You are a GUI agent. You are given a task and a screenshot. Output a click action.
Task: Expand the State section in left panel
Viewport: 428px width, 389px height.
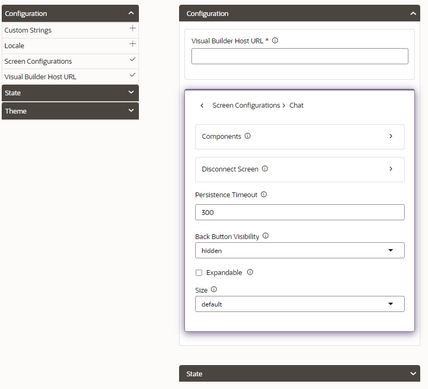(x=70, y=93)
